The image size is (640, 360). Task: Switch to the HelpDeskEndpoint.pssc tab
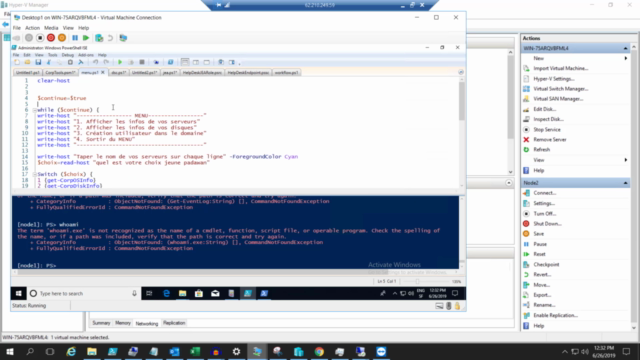tap(248, 73)
